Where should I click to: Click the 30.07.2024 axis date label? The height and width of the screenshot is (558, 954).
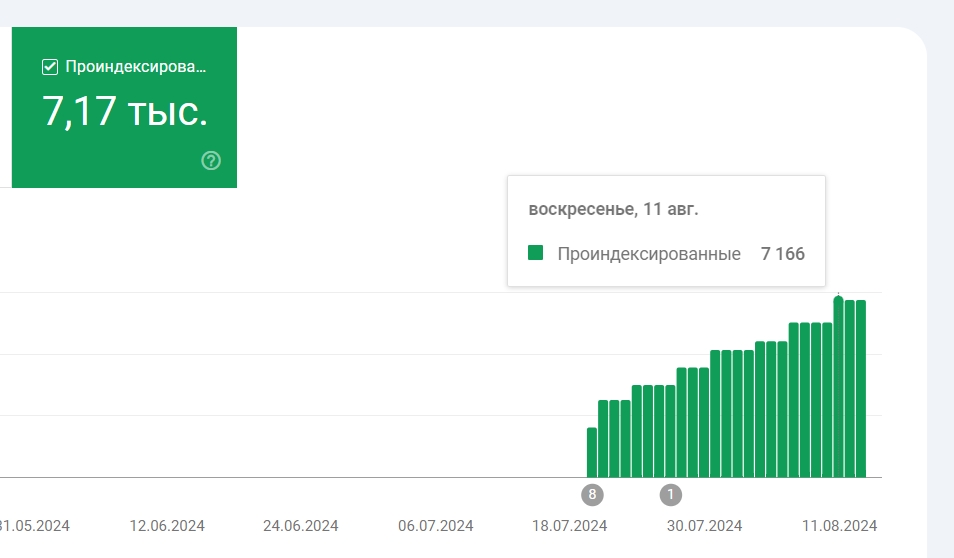[x=705, y=526]
